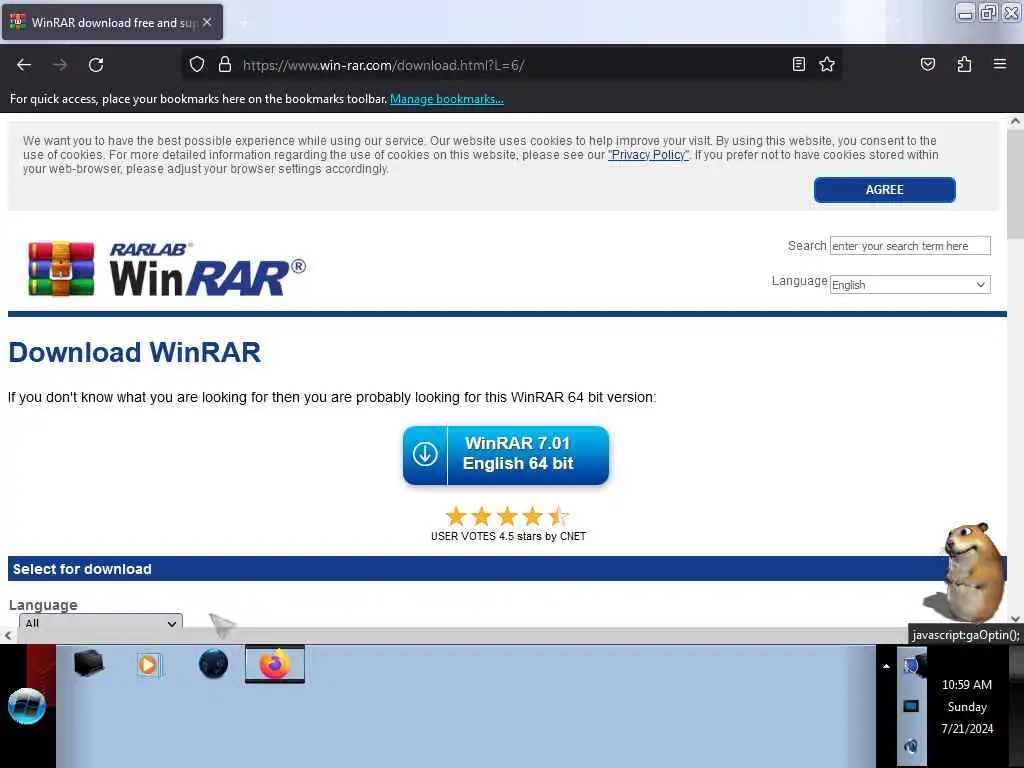Viewport: 1024px width, 768px height.
Task: Open the Windows Start orb
Action: [27, 707]
